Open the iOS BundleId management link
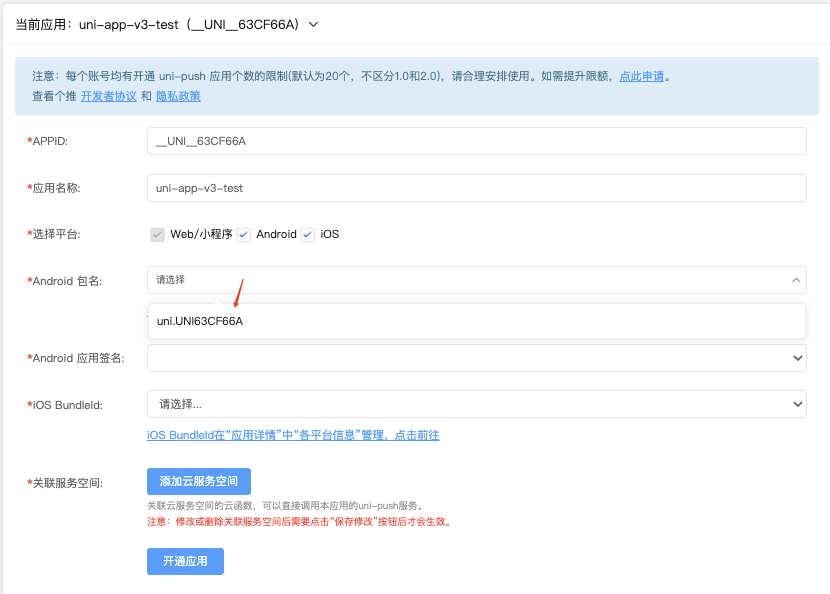Screen dimensions: 830x594 293,435
